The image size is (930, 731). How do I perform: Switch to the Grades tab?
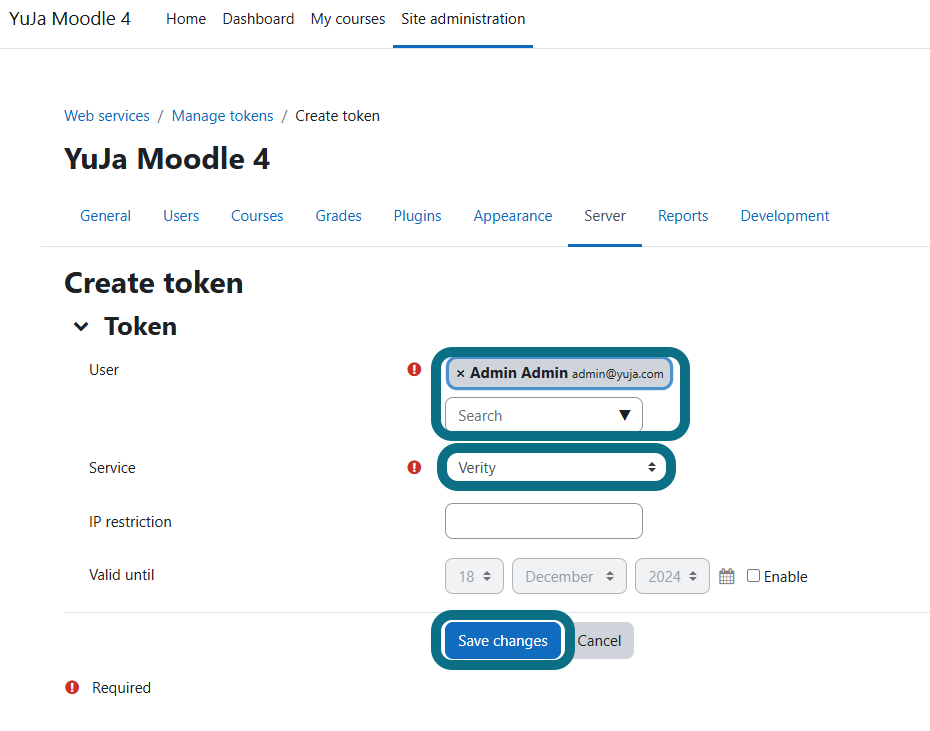(x=338, y=216)
